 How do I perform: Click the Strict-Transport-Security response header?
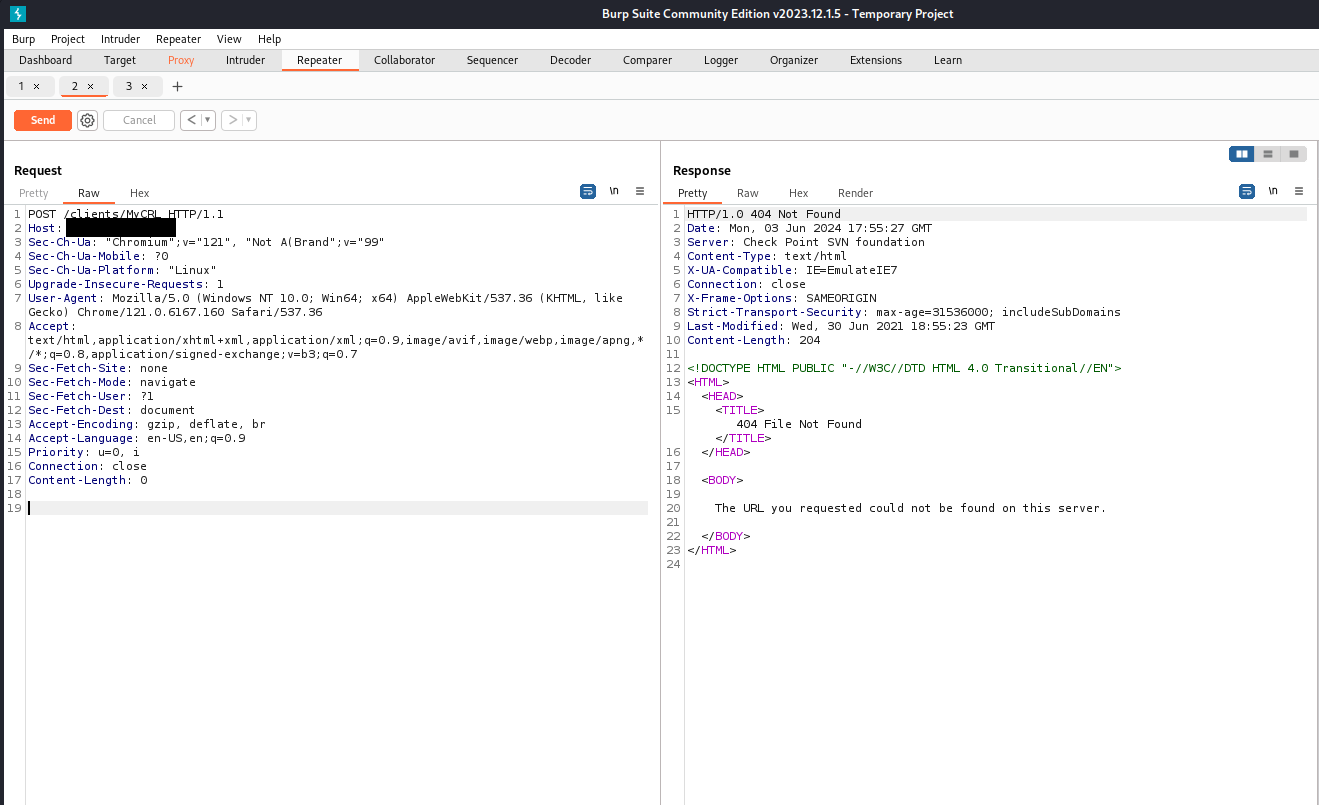point(904,312)
